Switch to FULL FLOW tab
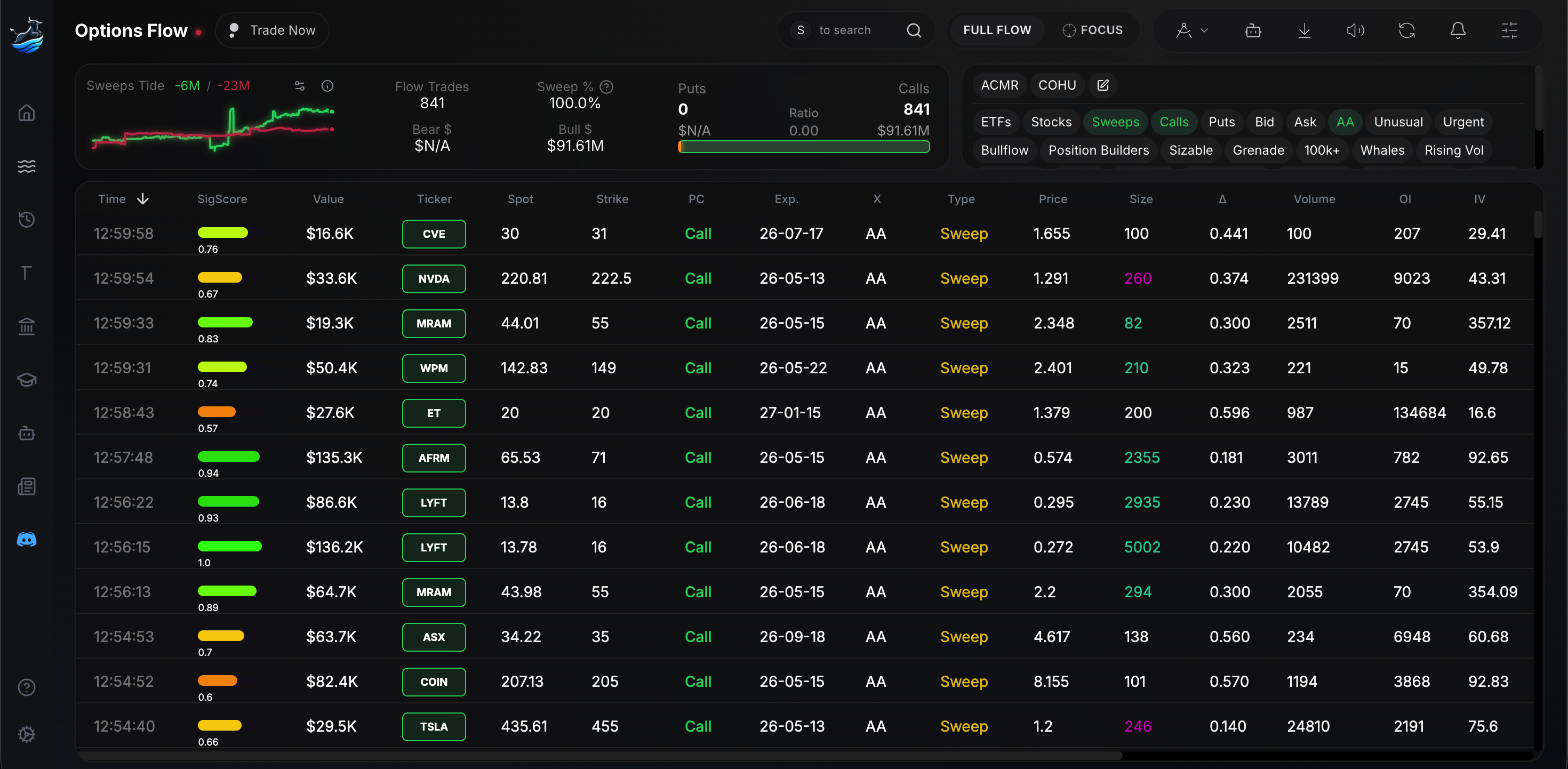1568x769 pixels. 997,30
